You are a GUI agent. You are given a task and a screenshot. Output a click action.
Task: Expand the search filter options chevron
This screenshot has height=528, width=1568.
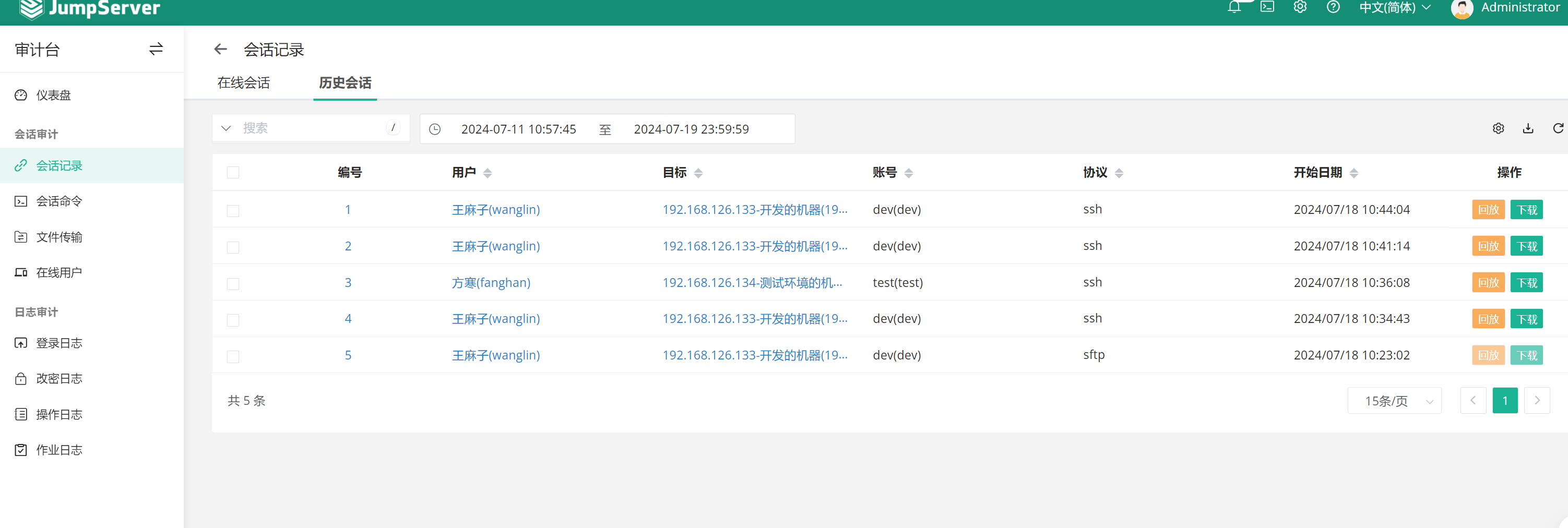tap(226, 128)
